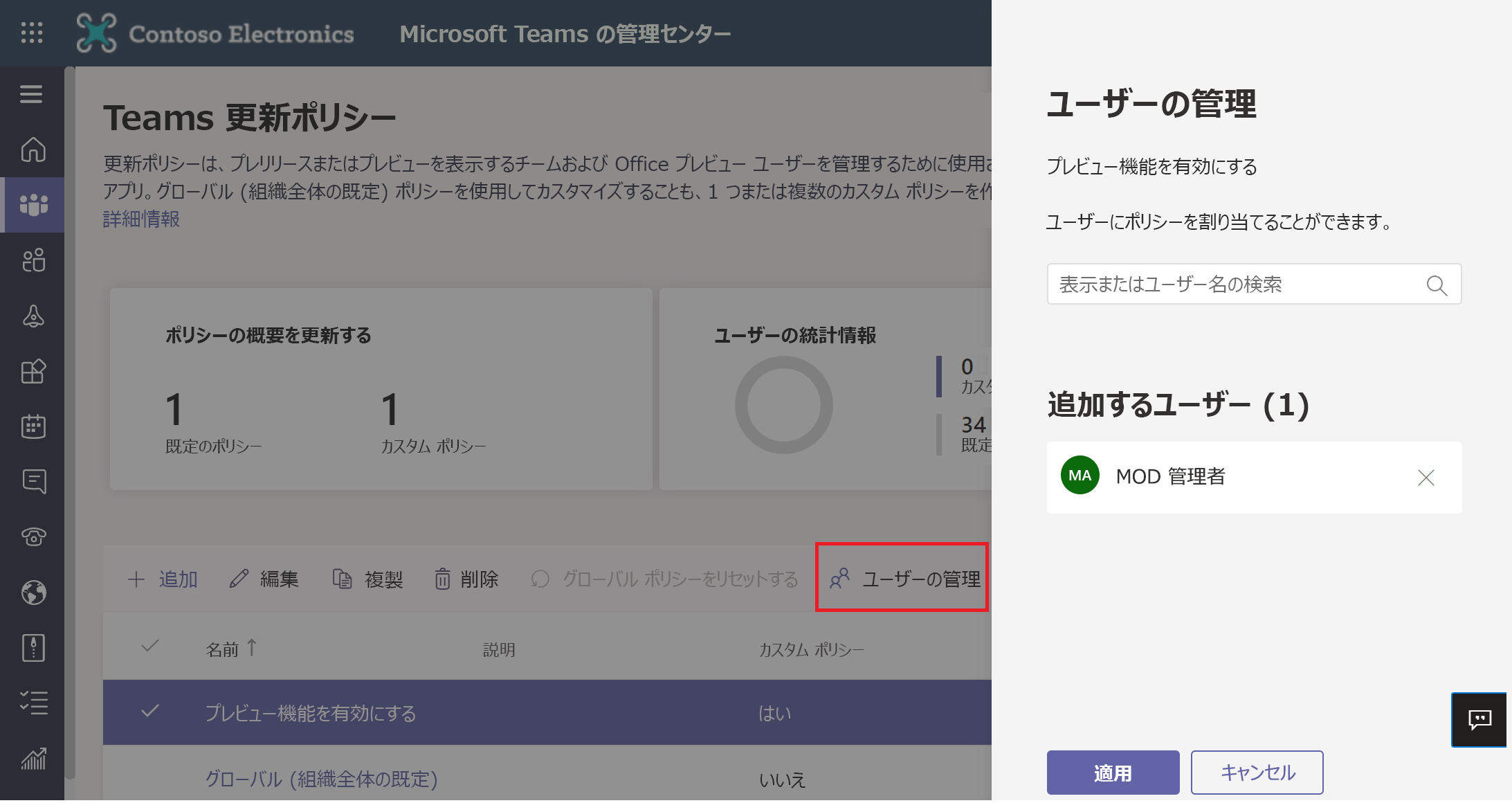1512x803 pixels.
Task: Open the Teams section sidebar icon
Action: 33,205
